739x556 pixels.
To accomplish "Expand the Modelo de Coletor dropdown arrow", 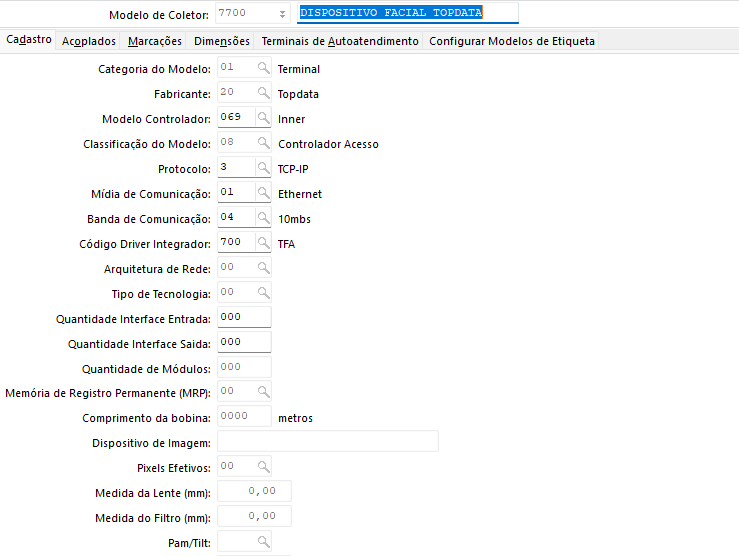I will click(283, 15).
